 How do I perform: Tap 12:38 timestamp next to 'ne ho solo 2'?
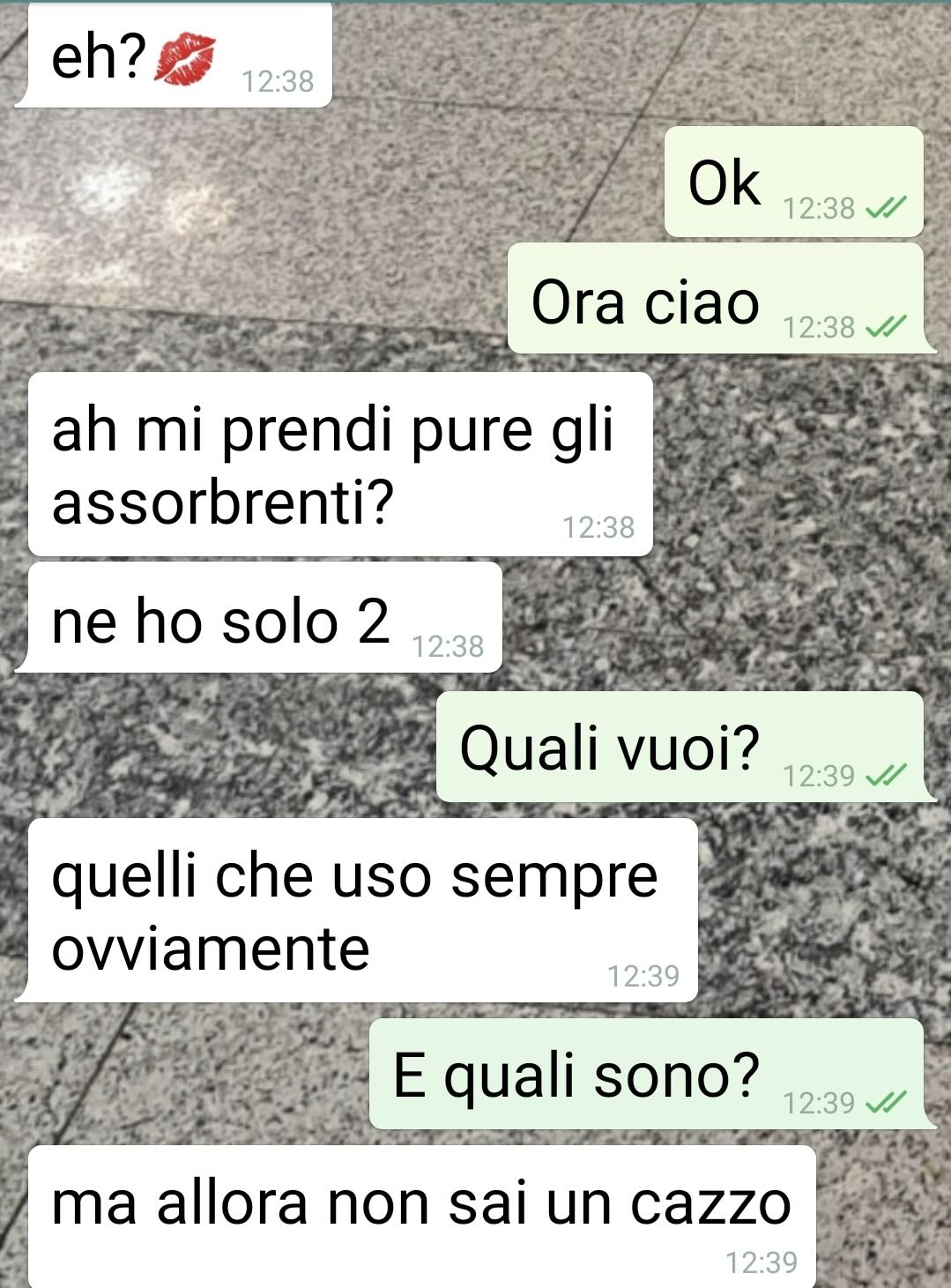tap(448, 646)
